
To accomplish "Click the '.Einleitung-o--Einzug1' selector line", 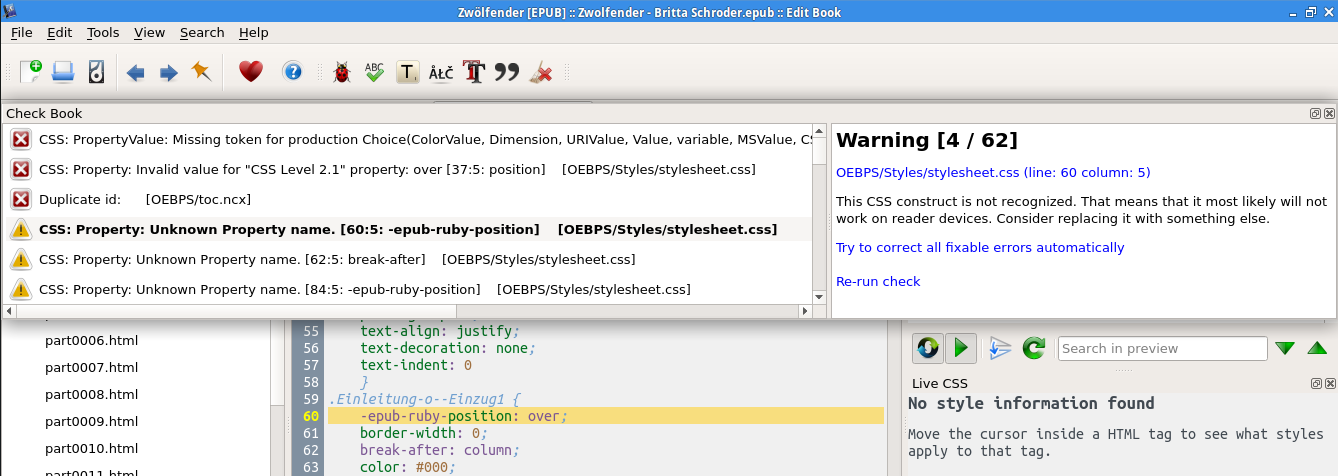I will (x=425, y=399).
